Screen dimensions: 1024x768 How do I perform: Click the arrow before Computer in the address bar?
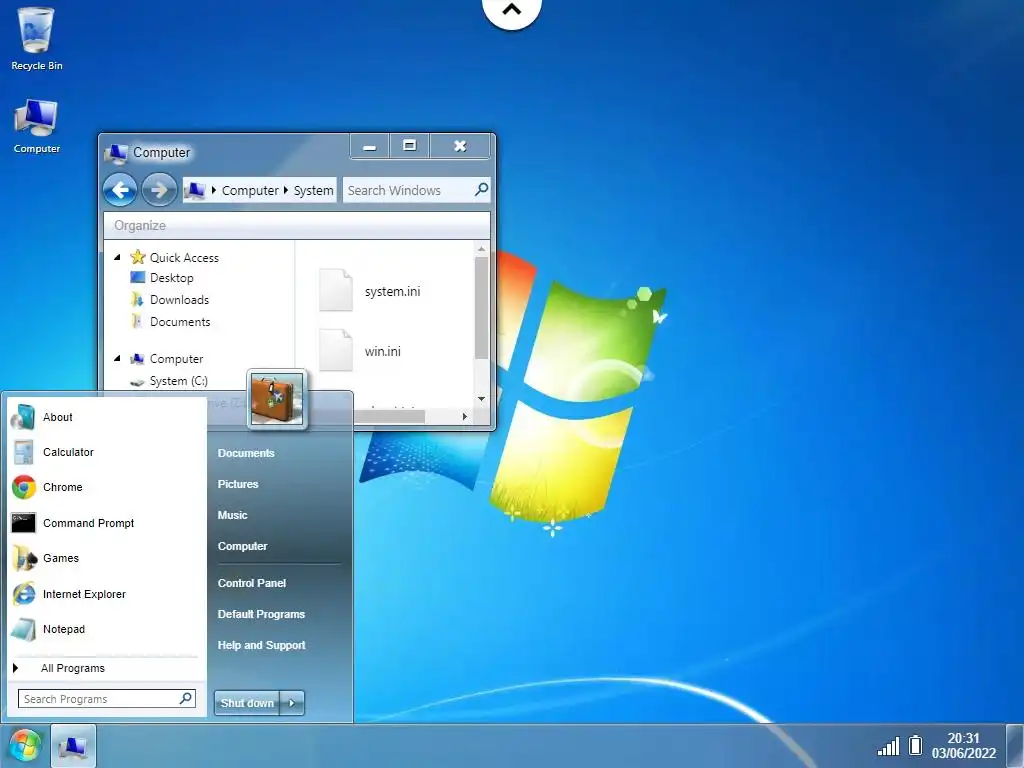(213, 190)
